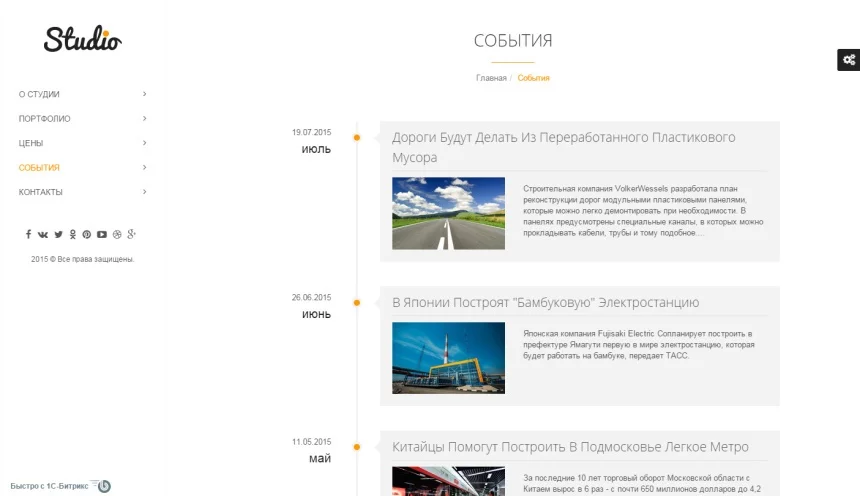This screenshot has height=496, width=860.
Task: Open the dark settings gears panel
Action: [x=848, y=60]
